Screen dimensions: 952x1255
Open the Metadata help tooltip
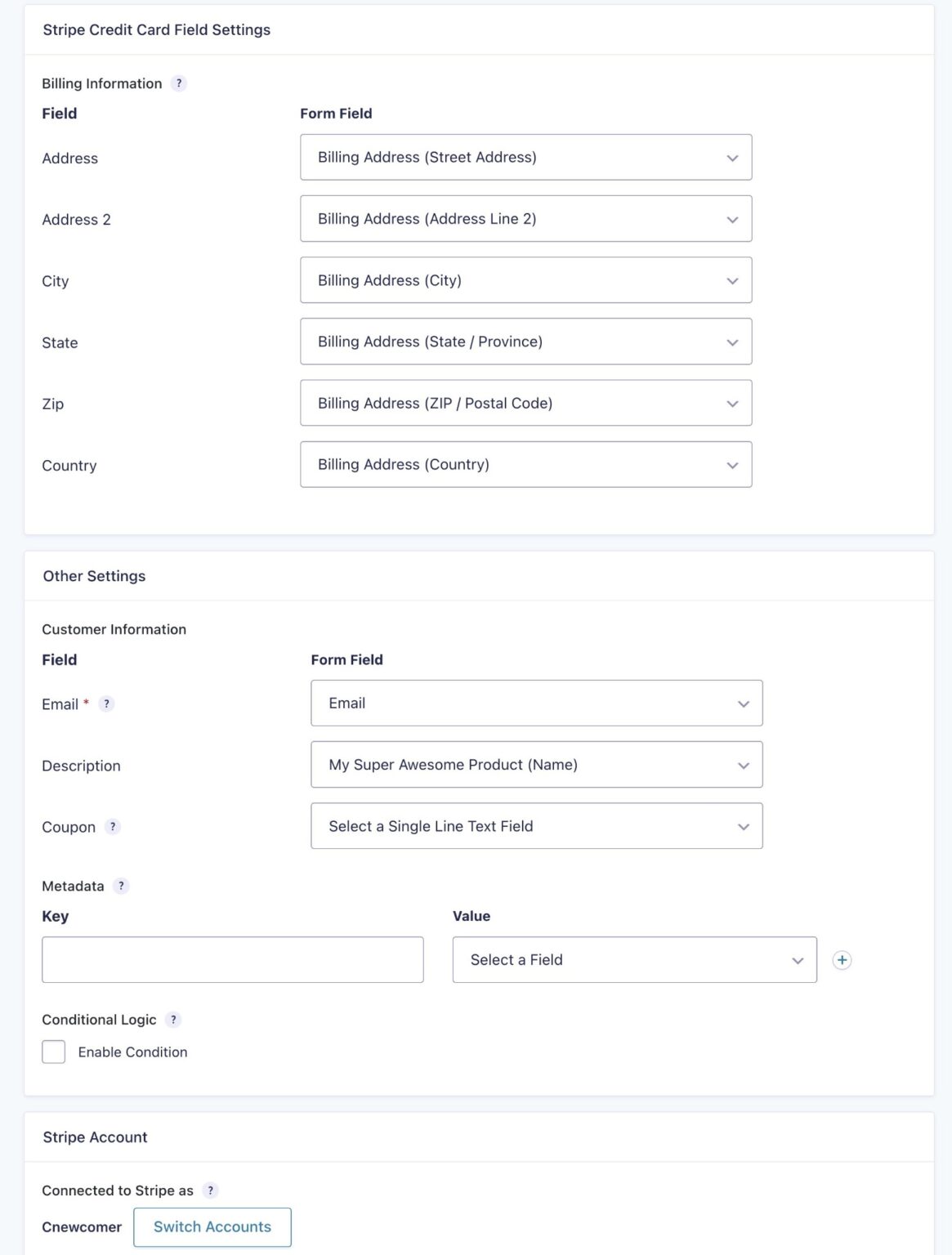pyautogui.click(x=120, y=885)
